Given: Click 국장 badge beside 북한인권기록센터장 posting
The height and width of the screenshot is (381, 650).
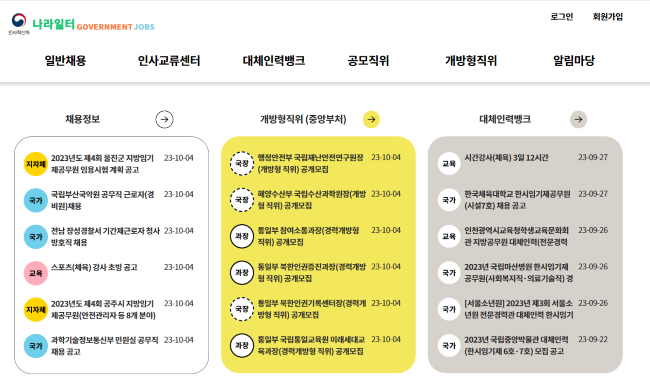Looking at the screenshot, I should [x=242, y=309].
